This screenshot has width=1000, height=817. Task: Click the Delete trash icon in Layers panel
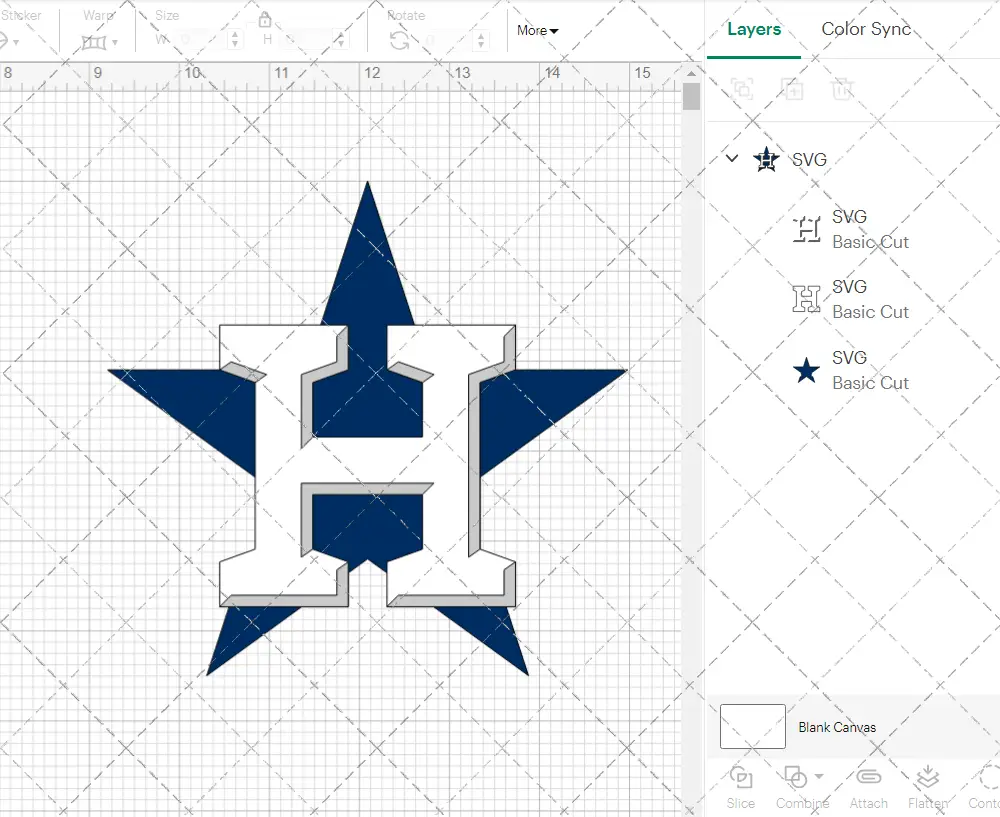[842, 88]
